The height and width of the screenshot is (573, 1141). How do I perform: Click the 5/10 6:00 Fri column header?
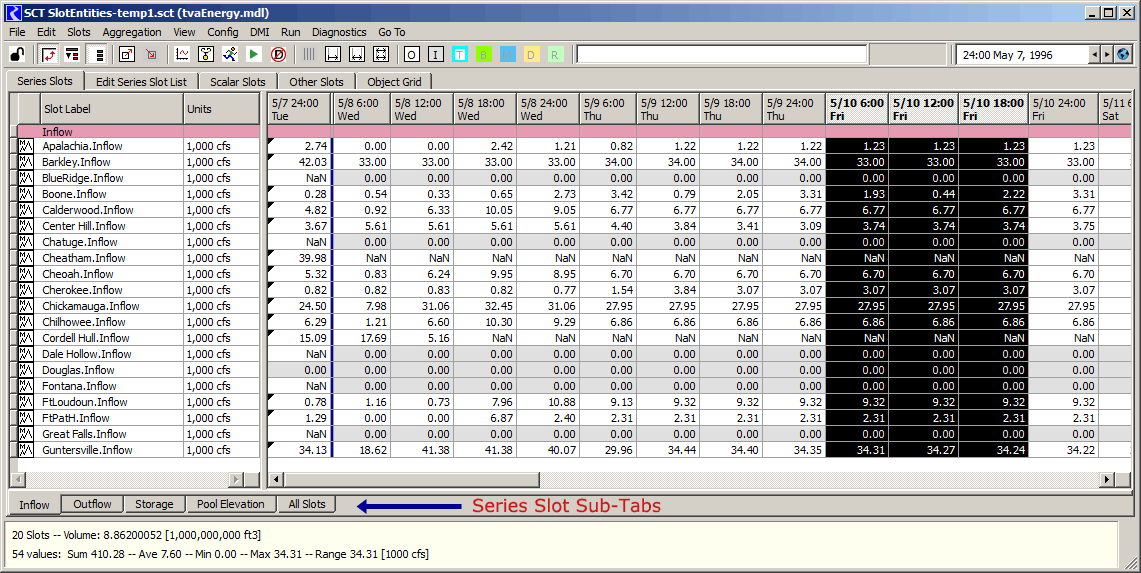[x=856, y=108]
